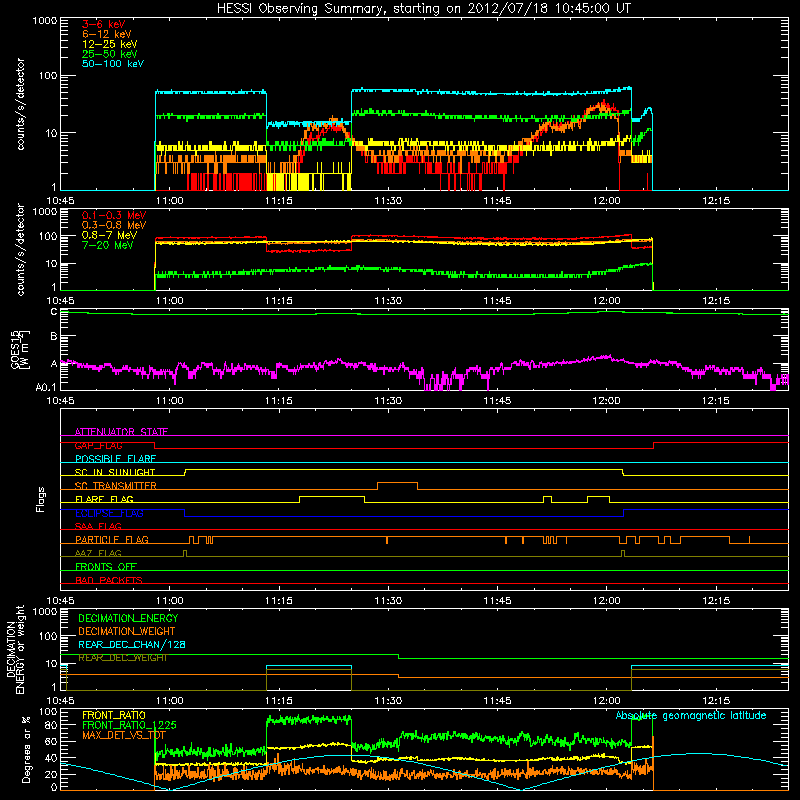Click the SAA_FLAG label
This screenshot has width=800, height=800.
point(98,526)
